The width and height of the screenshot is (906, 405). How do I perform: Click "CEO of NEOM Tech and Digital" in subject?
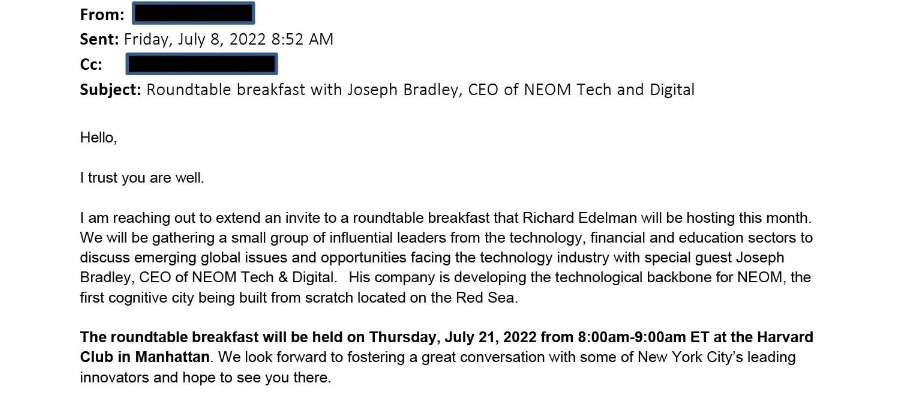coord(578,90)
